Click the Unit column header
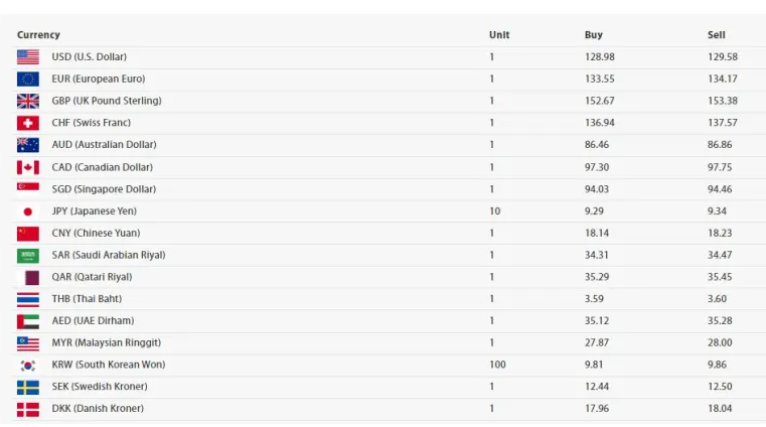This screenshot has width=766, height=427. [x=499, y=35]
